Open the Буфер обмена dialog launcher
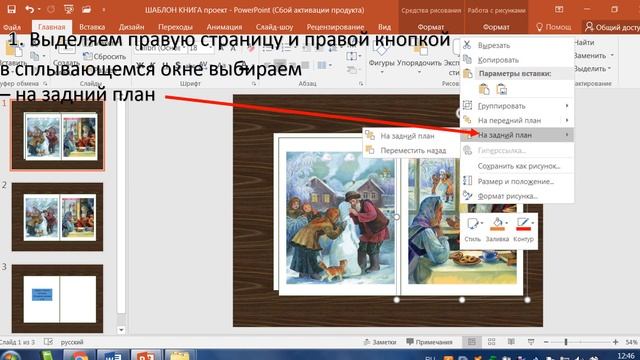The image size is (640, 360). coord(45,84)
